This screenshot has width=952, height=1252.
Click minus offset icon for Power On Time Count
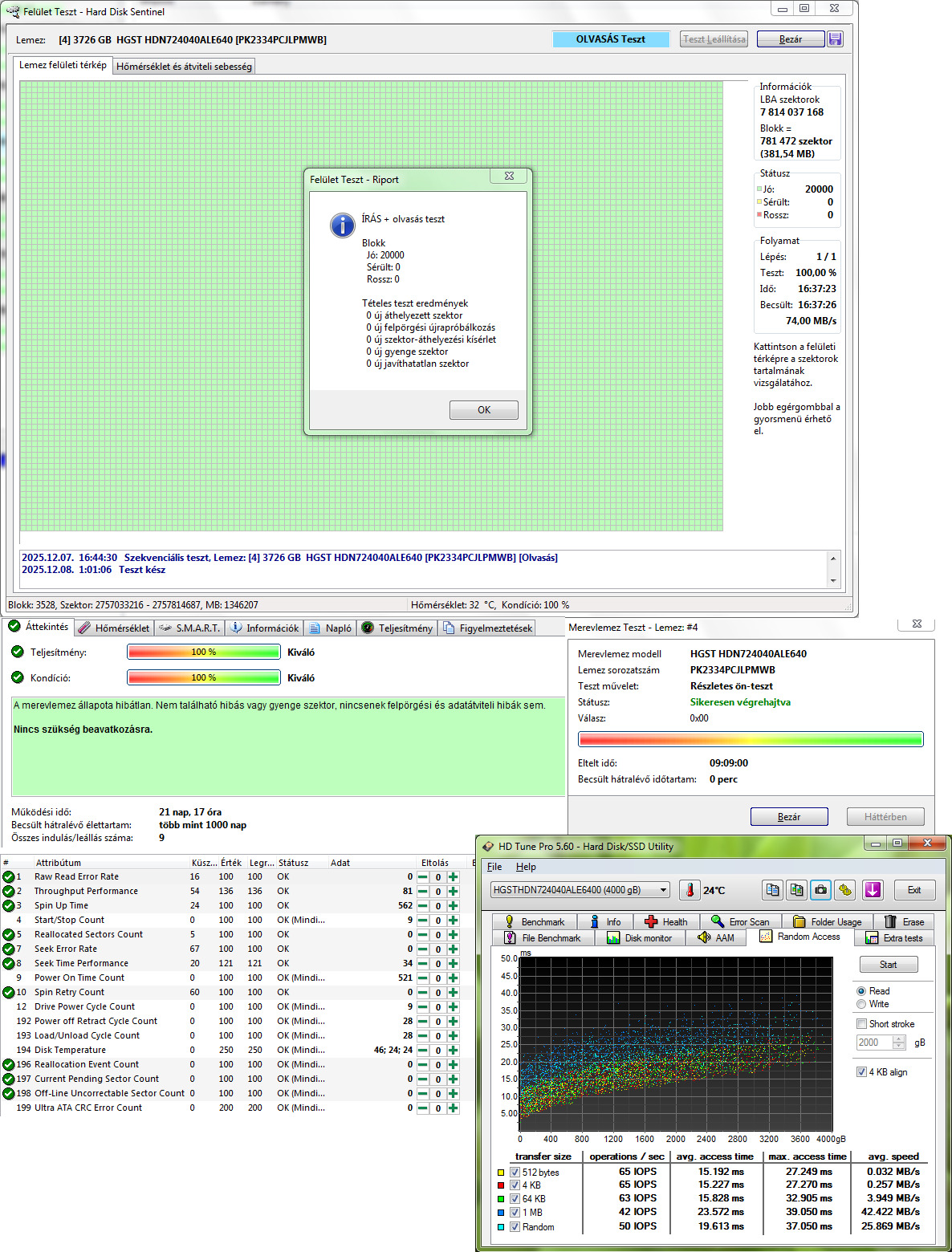click(x=423, y=978)
